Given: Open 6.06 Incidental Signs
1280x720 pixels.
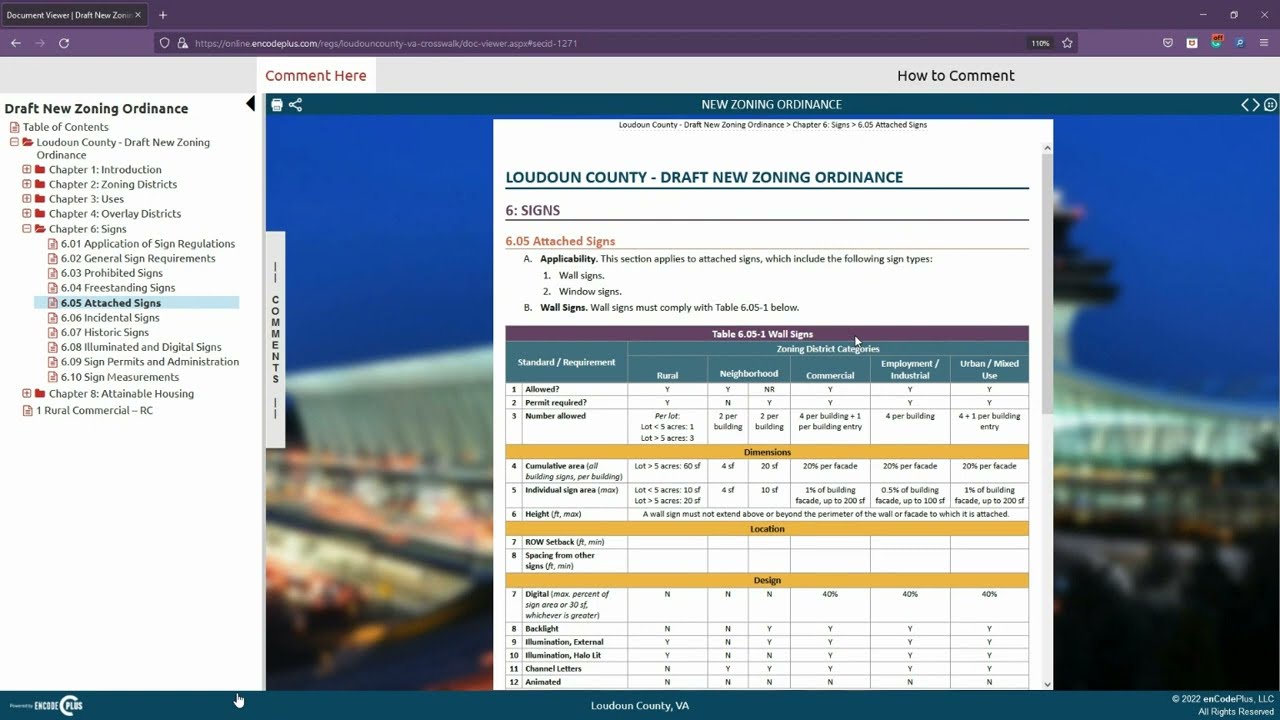Looking at the screenshot, I should [110, 318].
